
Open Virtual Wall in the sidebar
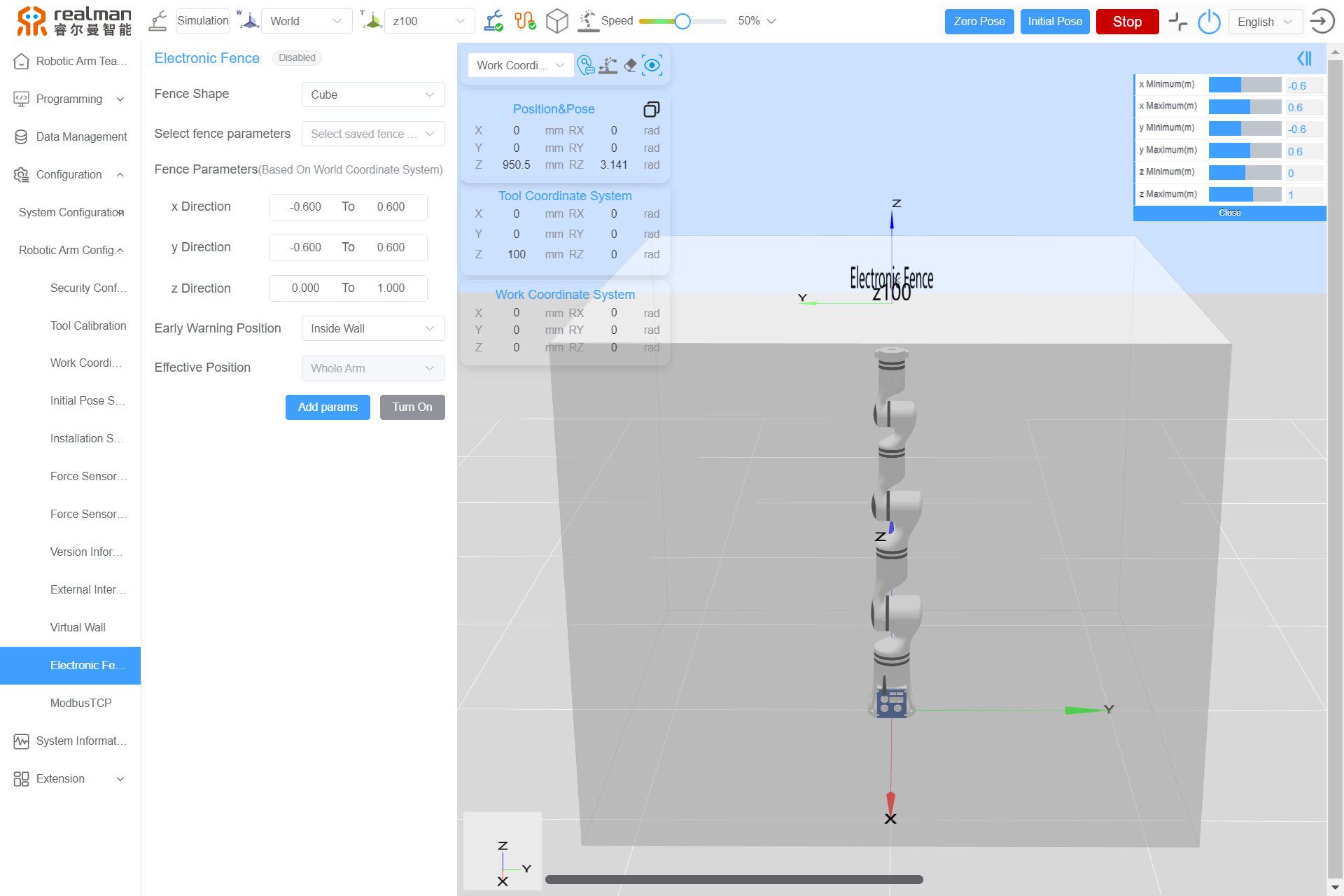click(x=78, y=627)
